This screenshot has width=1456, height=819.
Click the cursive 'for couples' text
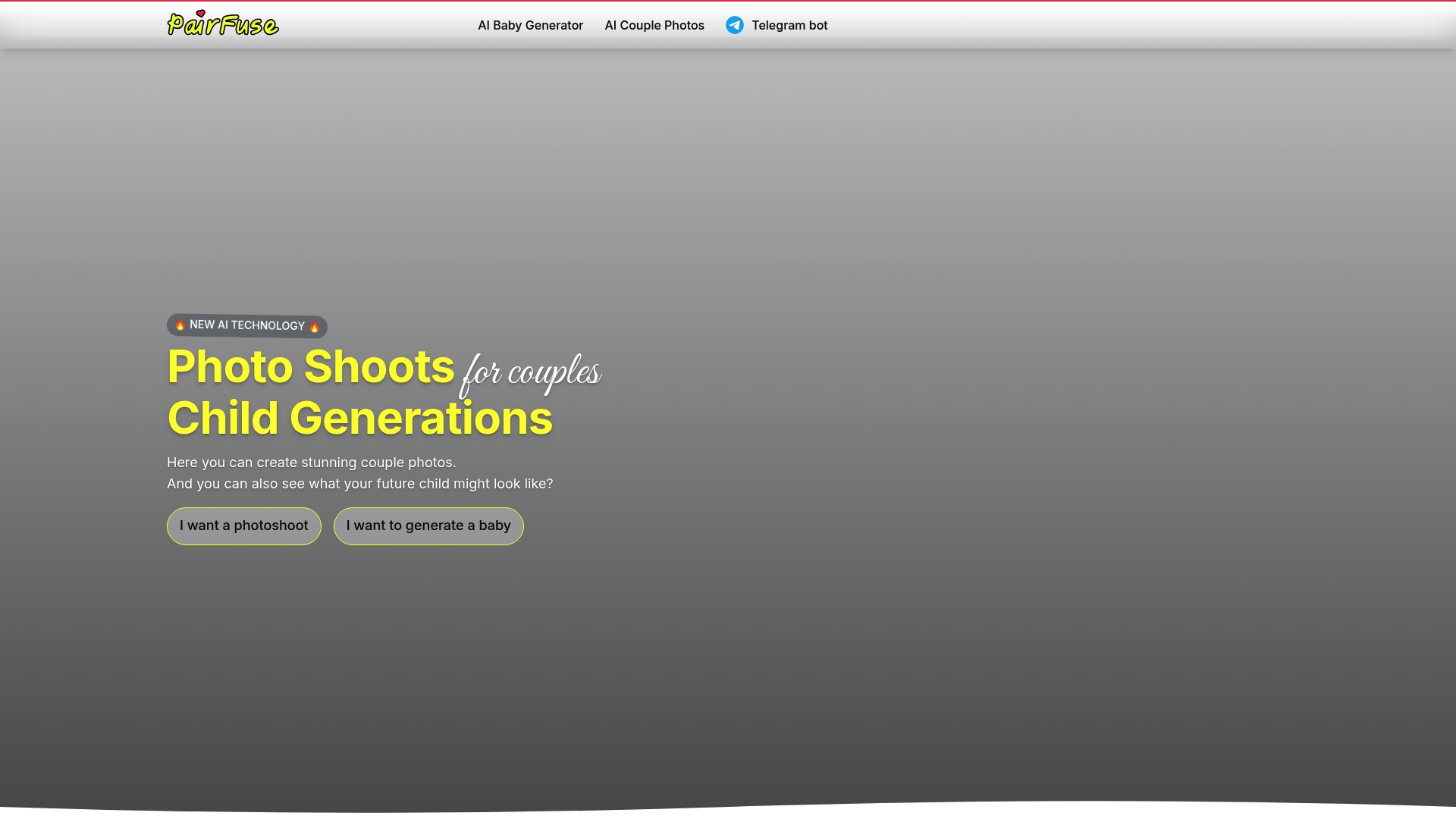coord(531,372)
